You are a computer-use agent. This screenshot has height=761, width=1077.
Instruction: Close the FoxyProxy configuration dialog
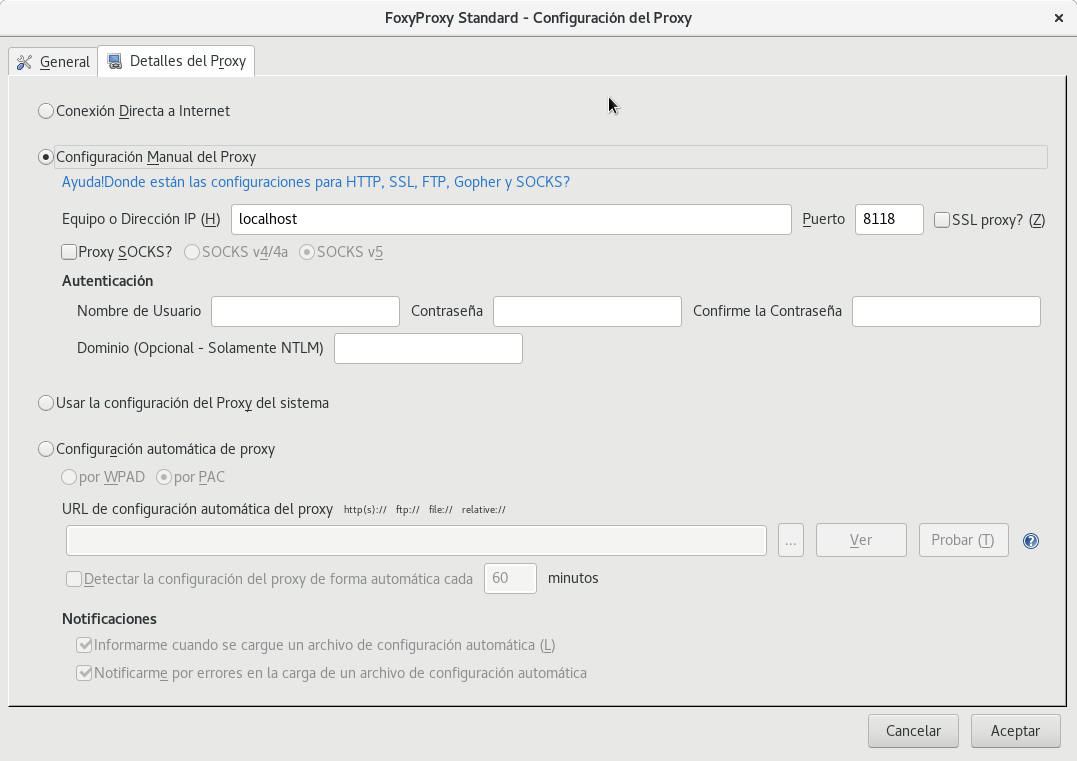click(1058, 19)
